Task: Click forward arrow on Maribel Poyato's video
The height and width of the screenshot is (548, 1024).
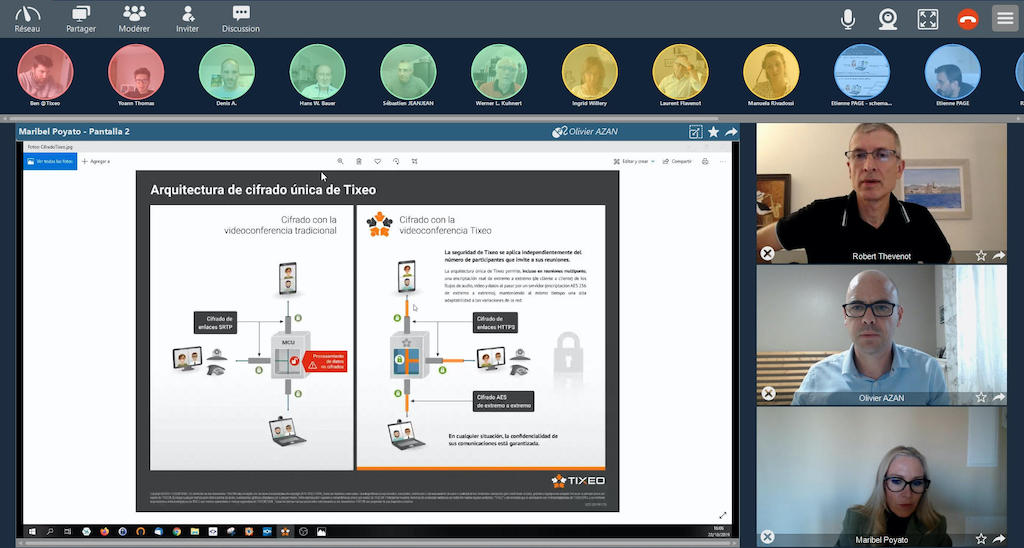Action: 999,539
